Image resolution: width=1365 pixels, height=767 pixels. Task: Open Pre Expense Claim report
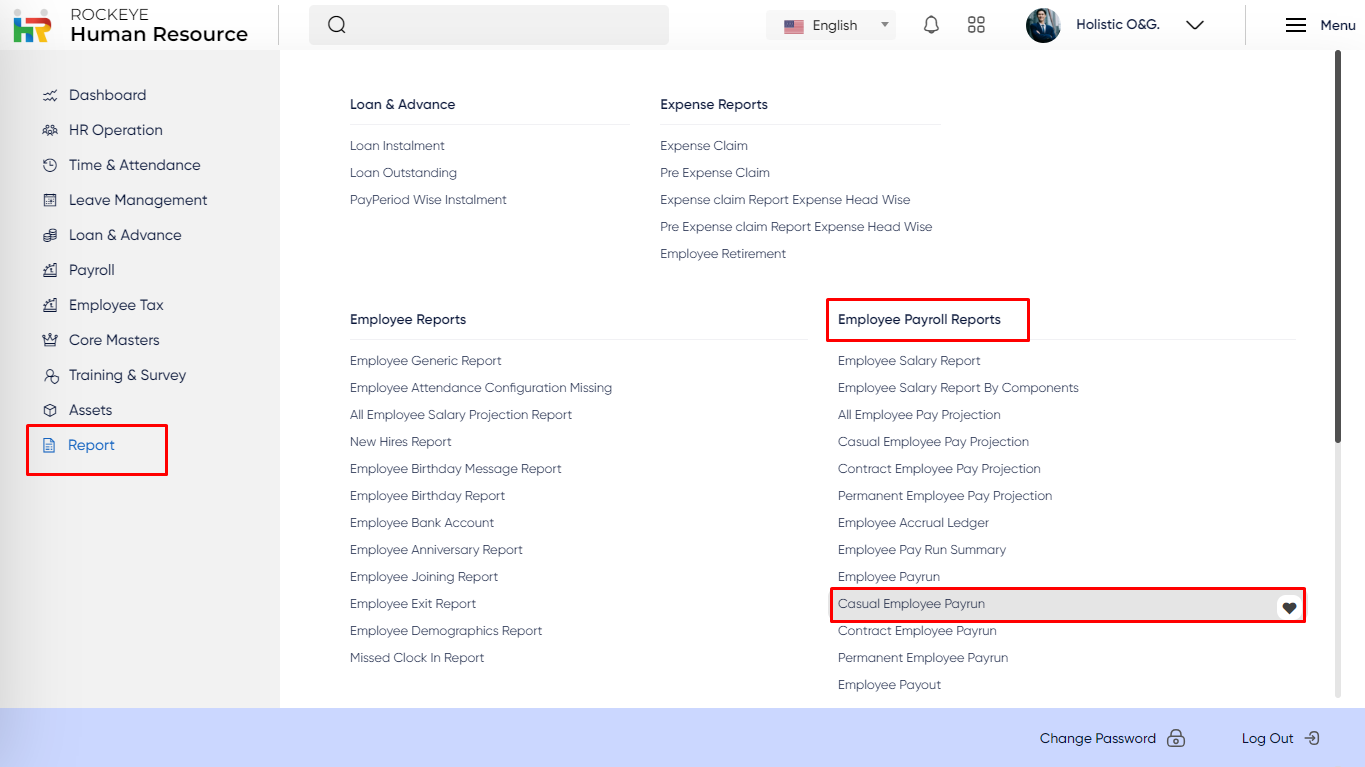click(x=715, y=173)
